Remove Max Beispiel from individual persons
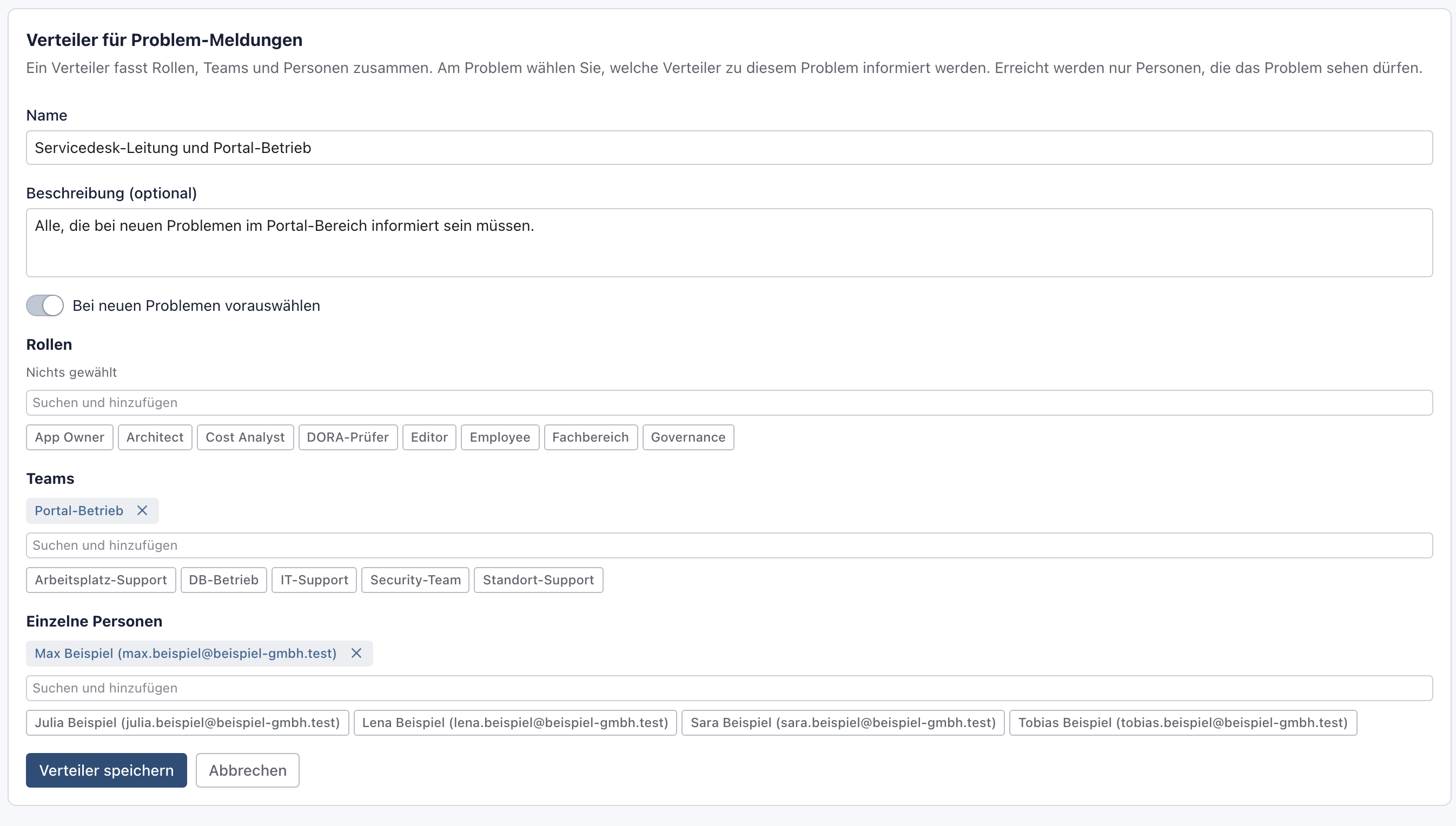Image resolution: width=1456 pixels, height=826 pixels. (x=356, y=653)
